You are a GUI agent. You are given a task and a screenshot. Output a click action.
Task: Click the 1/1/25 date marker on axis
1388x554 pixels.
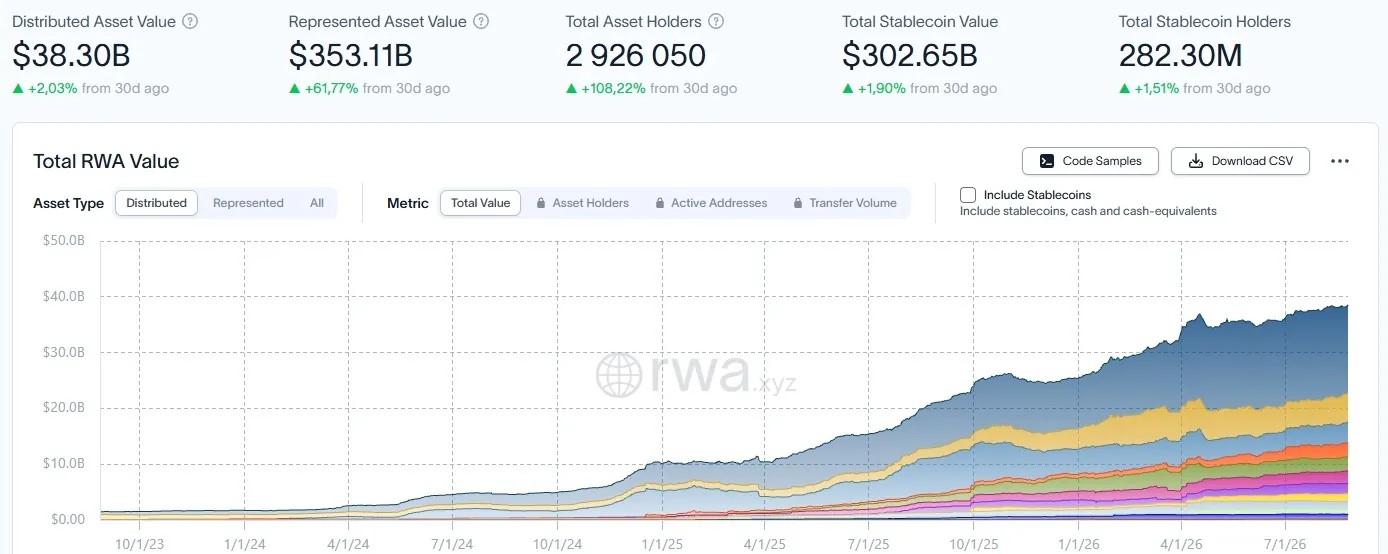(x=660, y=546)
